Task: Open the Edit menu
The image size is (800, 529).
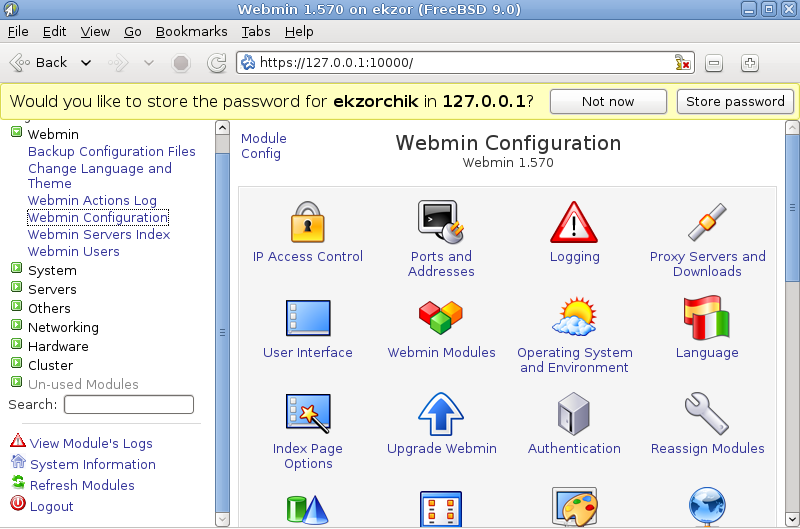Action: [x=54, y=32]
